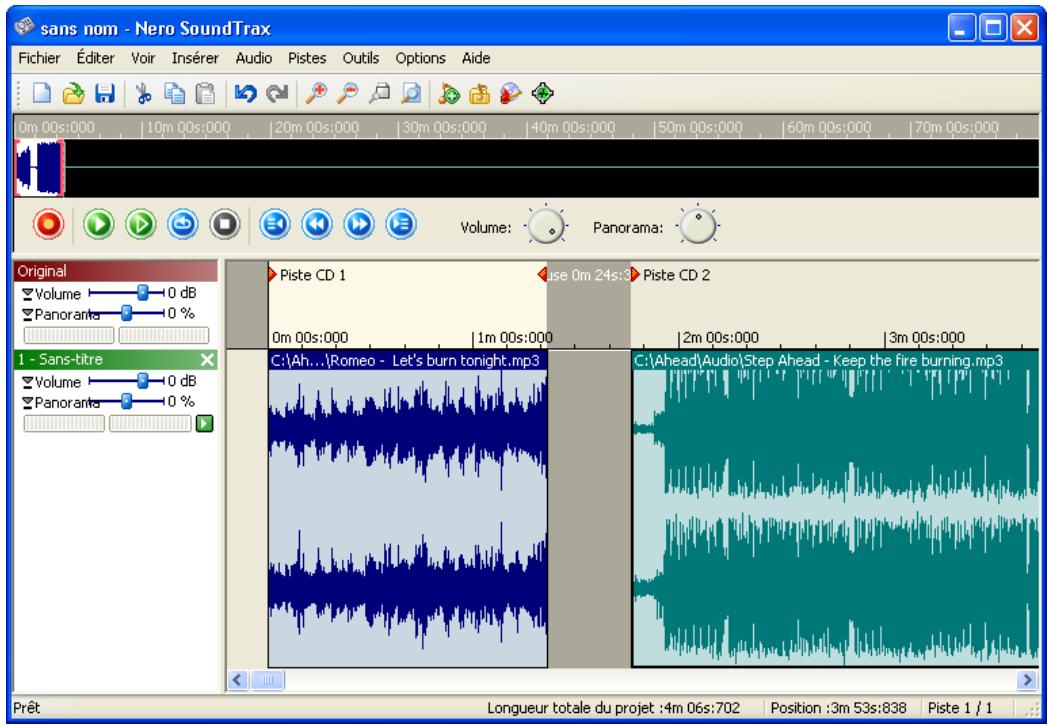
Task: Click the yellow box with arrow icon
Action: coord(479,94)
